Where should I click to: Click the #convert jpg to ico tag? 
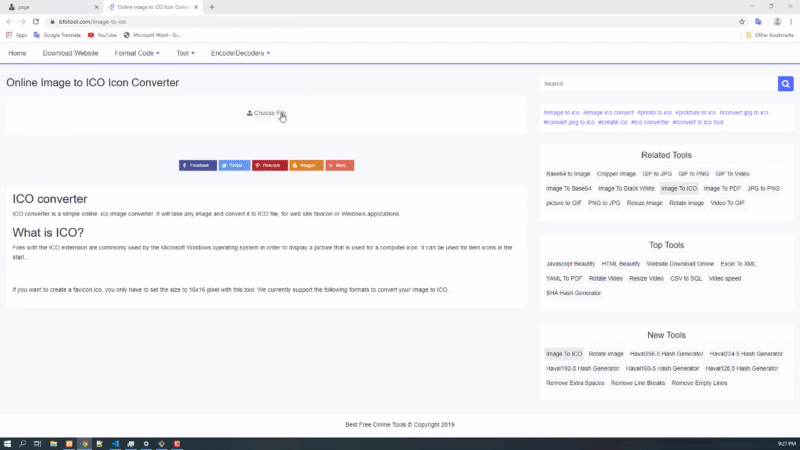pos(743,113)
